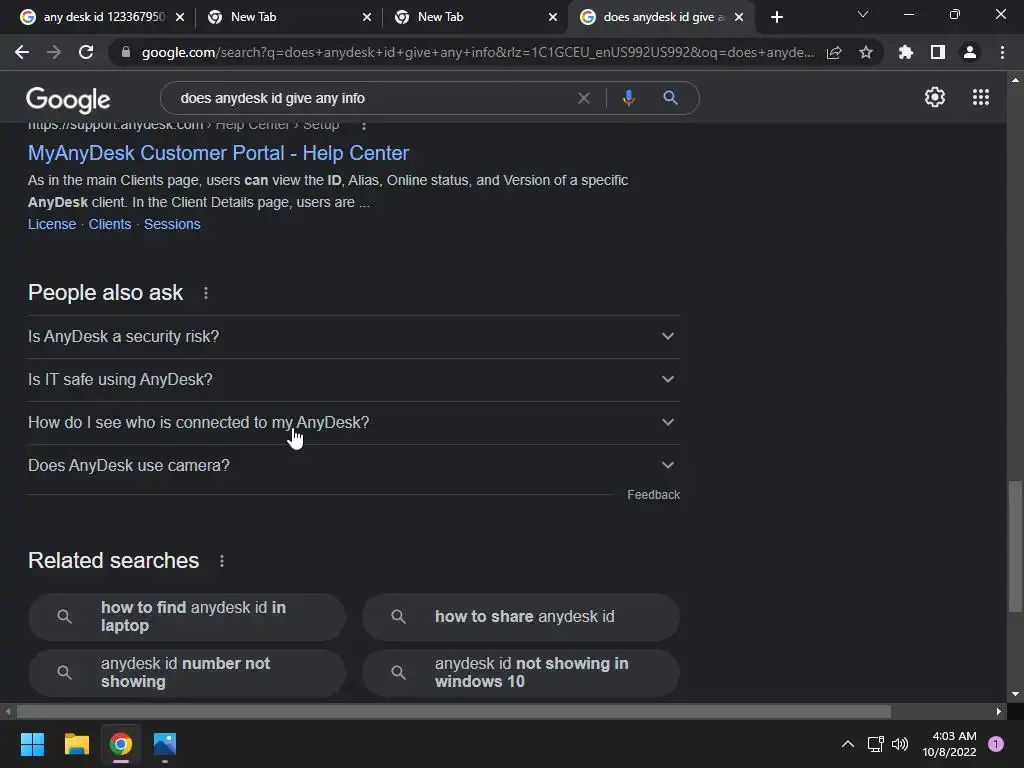Open the Windows Start menu
Viewport: 1024px width, 768px height.
click(x=32, y=744)
